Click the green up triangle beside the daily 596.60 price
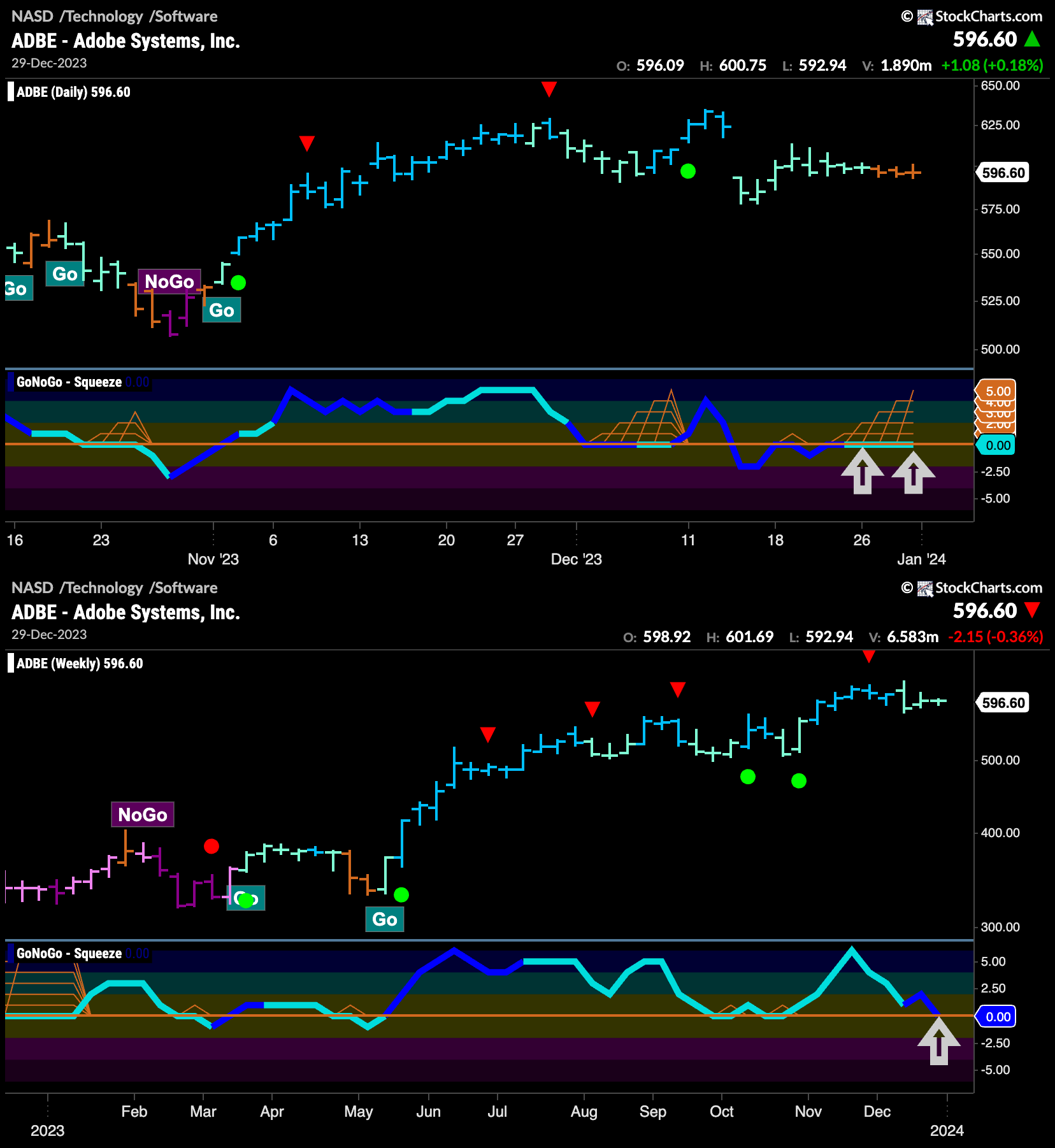This screenshot has height=1148, width=1055. click(1033, 39)
